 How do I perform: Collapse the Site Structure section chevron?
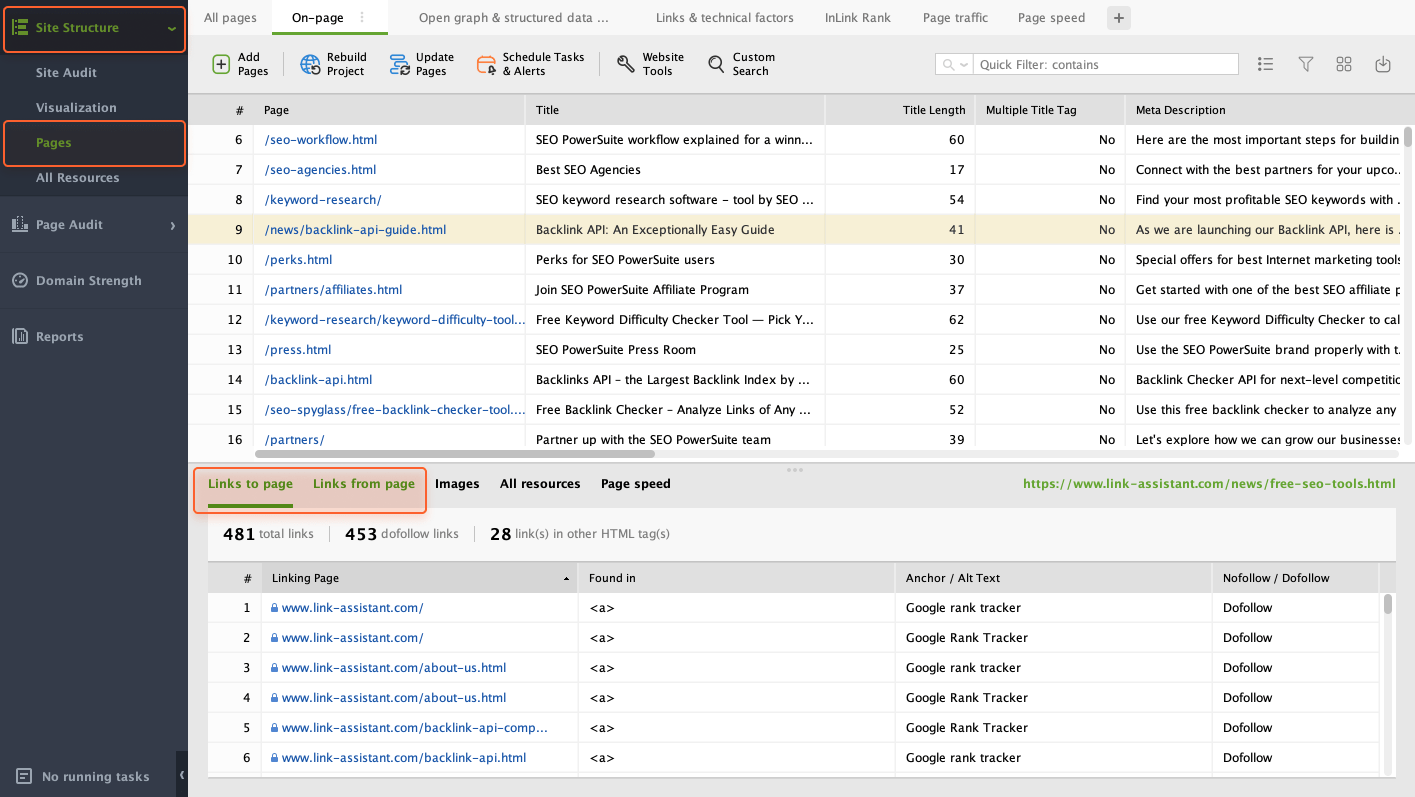pyautogui.click(x=172, y=29)
